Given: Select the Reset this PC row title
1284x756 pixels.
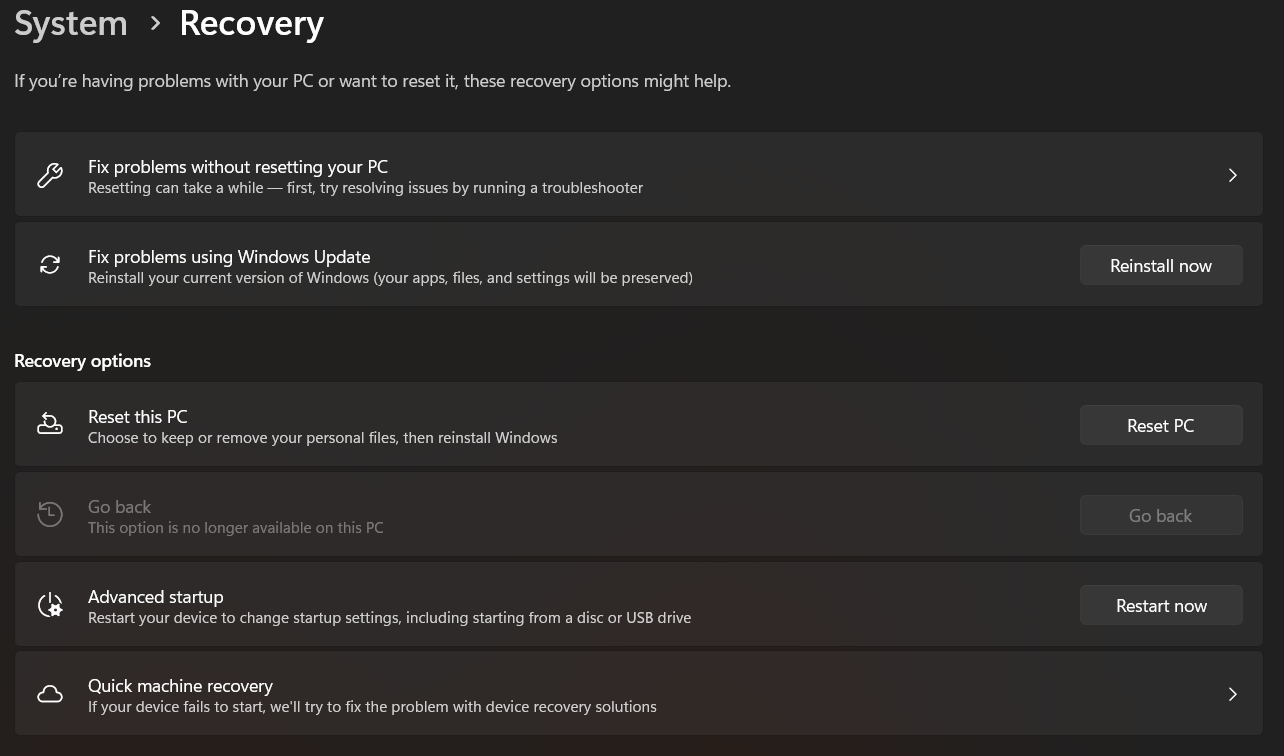Looking at the screenshot, I should pos(138,417).
